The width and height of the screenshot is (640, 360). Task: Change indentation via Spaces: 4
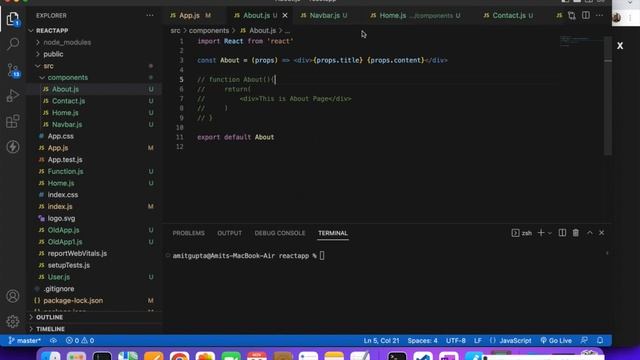(x=422, y=340)
